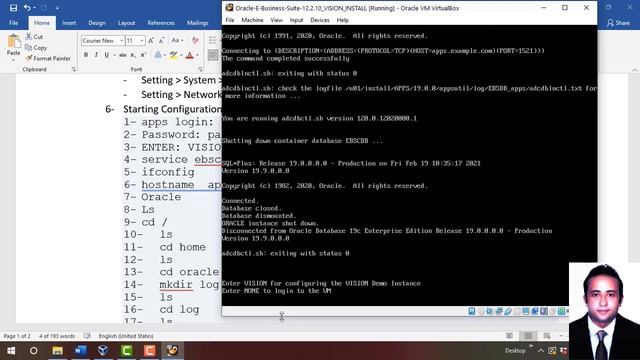Click VirtualBox green capture status indicator
Viewport: 640px width, 360px height.
[x=561, y=311]
